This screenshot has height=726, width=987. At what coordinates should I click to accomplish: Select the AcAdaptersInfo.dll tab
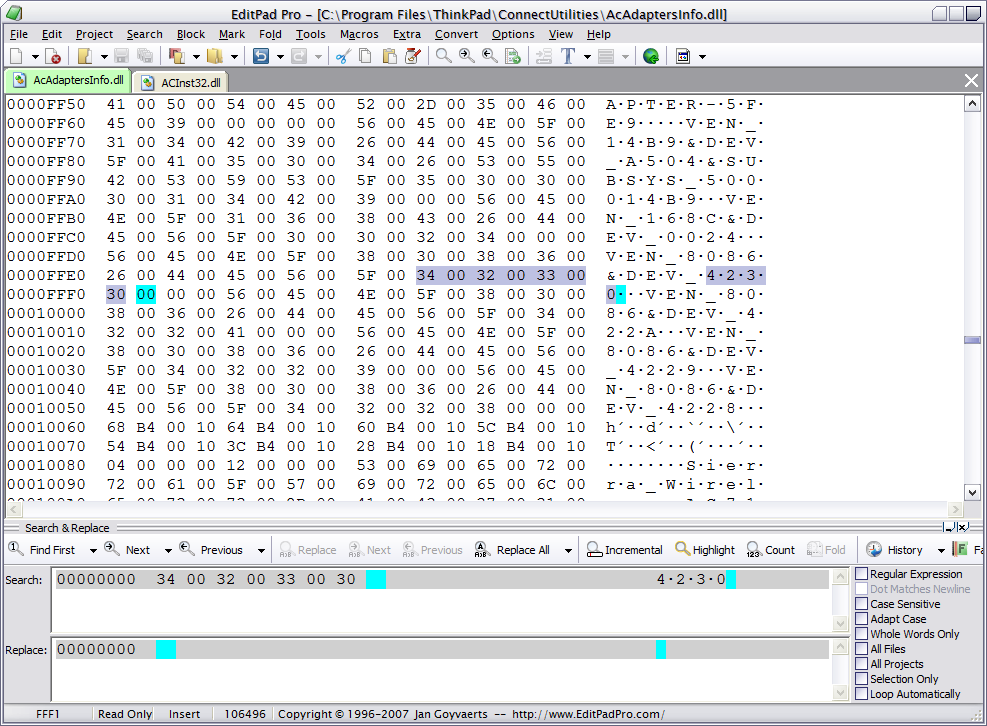[x=69, y=80]
